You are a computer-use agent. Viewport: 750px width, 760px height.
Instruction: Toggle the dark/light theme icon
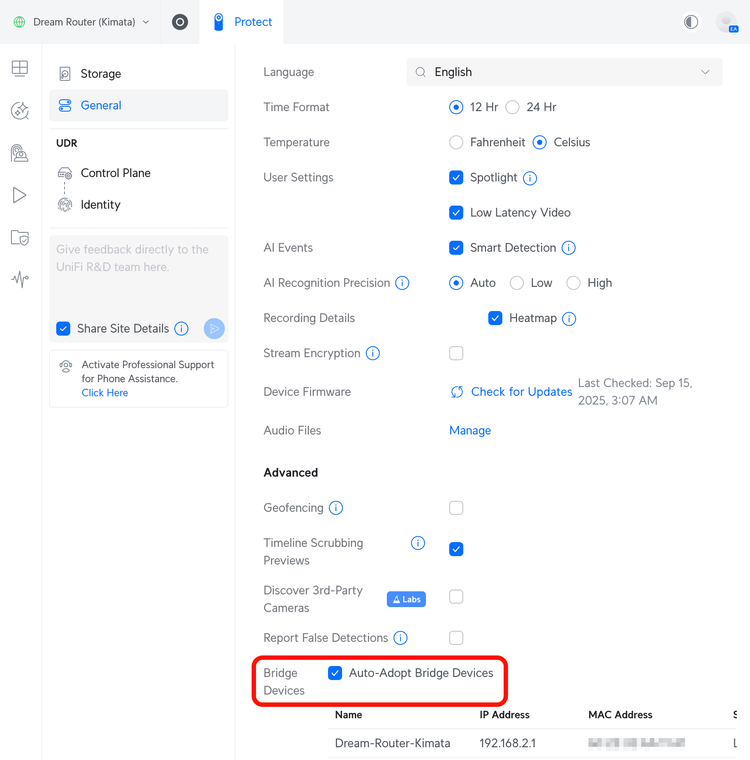coord(691,22)
